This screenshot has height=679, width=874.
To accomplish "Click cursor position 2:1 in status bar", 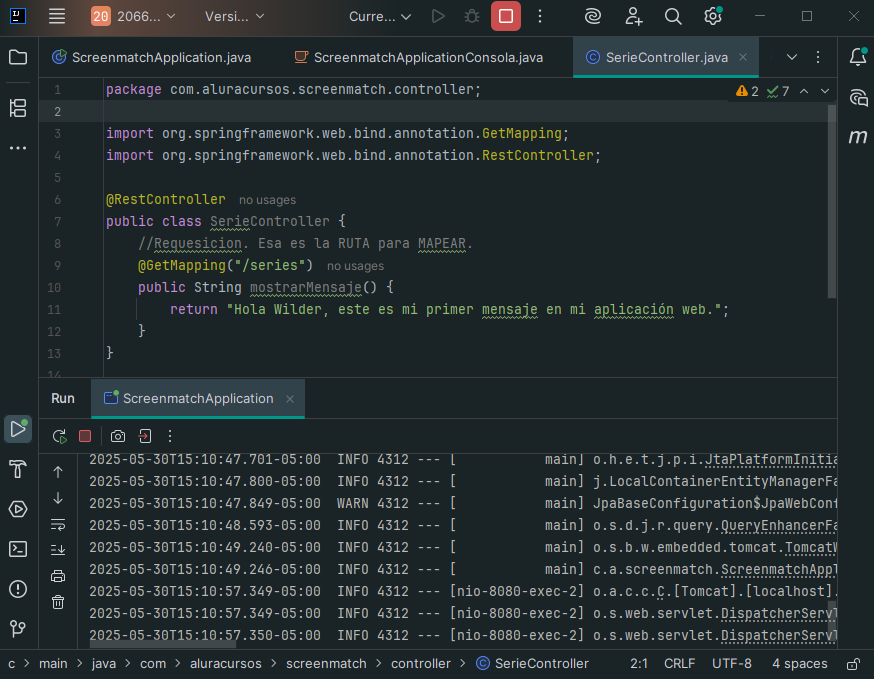I will (639, 663).
